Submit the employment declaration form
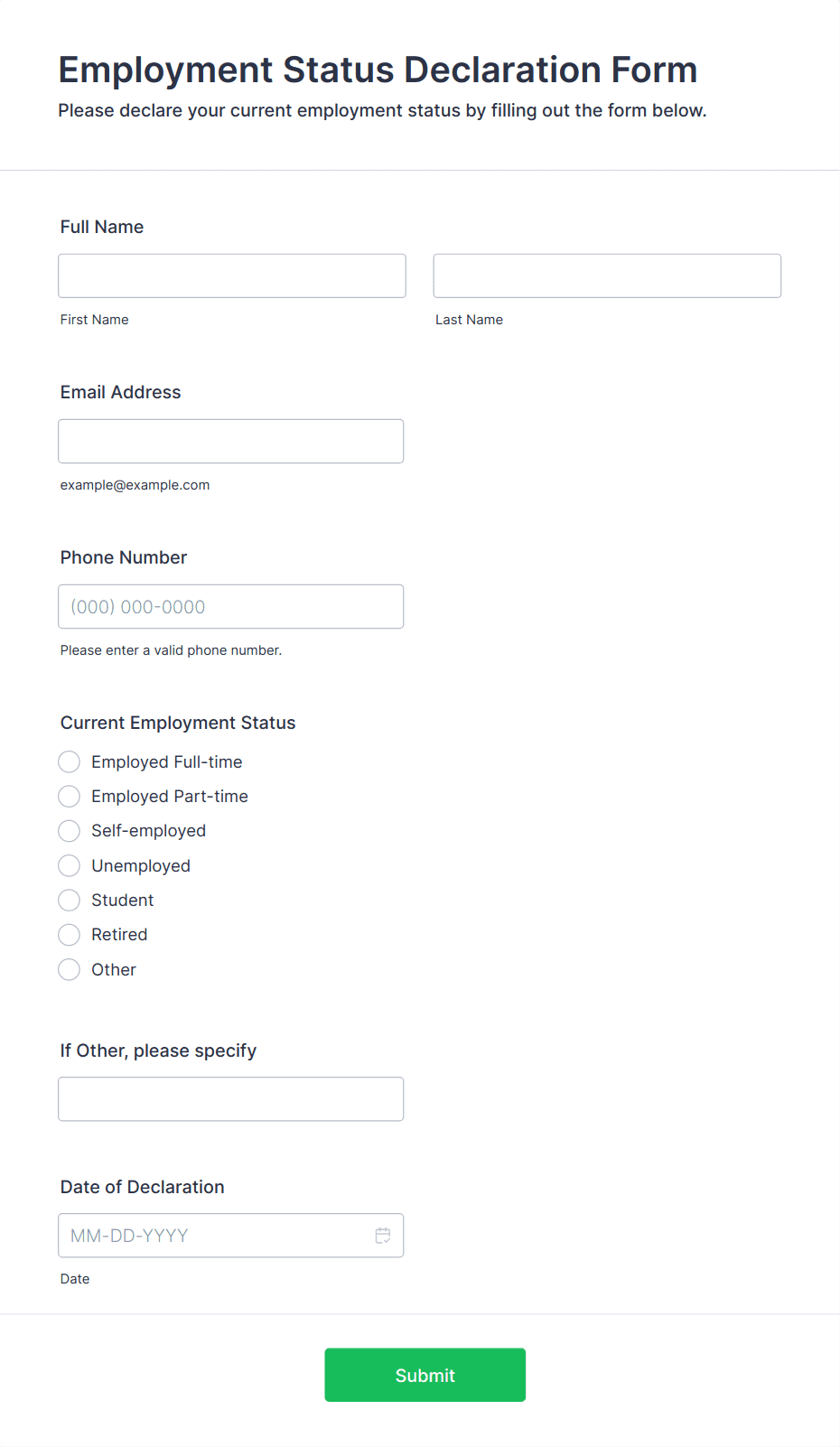This screenshot has height=1447, width=840. [x=425, y=1375]
